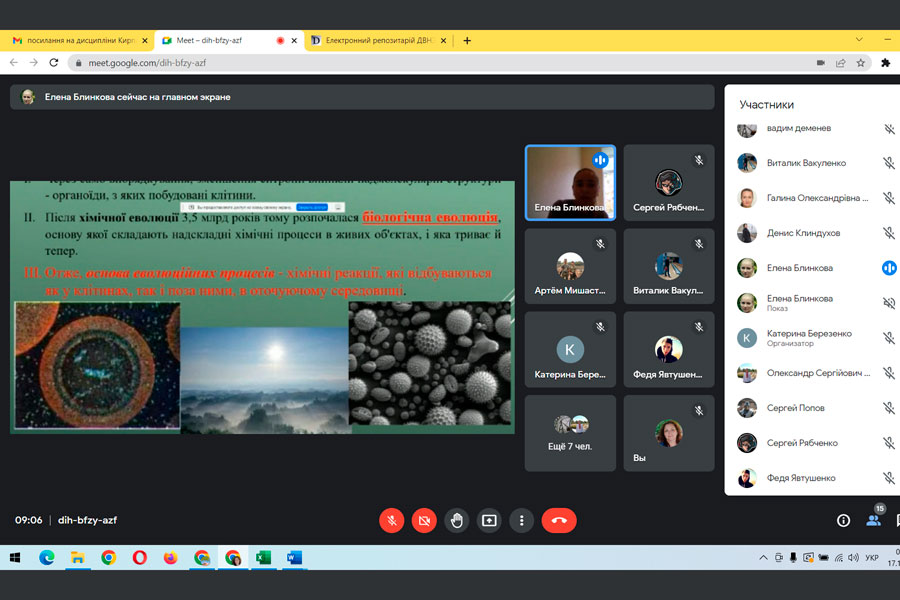Go forward in browser history
Image resolution: width=900 pixels, height=600 pixels.
pos(34,63)
